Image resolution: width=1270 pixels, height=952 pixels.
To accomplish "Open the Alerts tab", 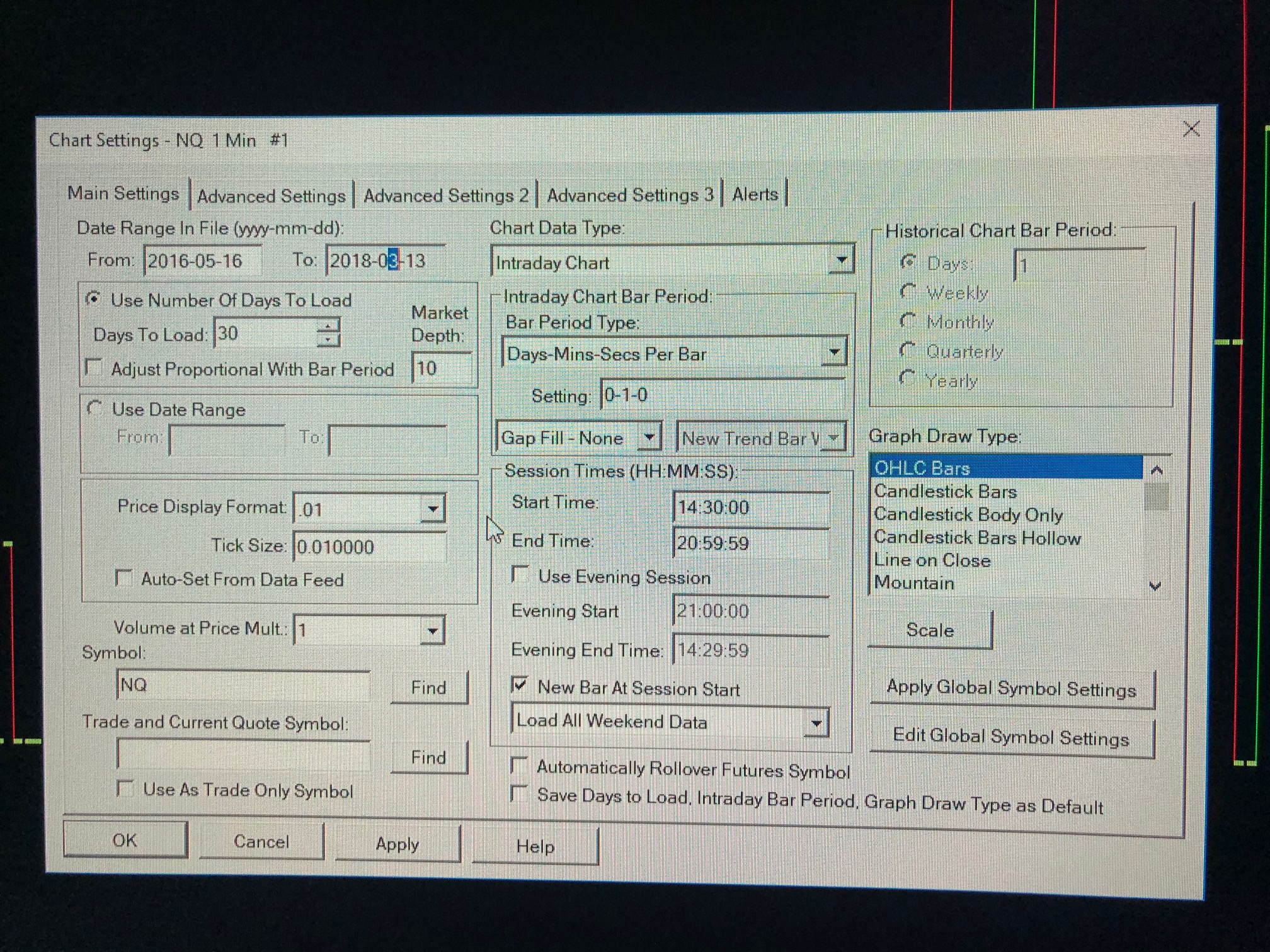I will 755,195.
